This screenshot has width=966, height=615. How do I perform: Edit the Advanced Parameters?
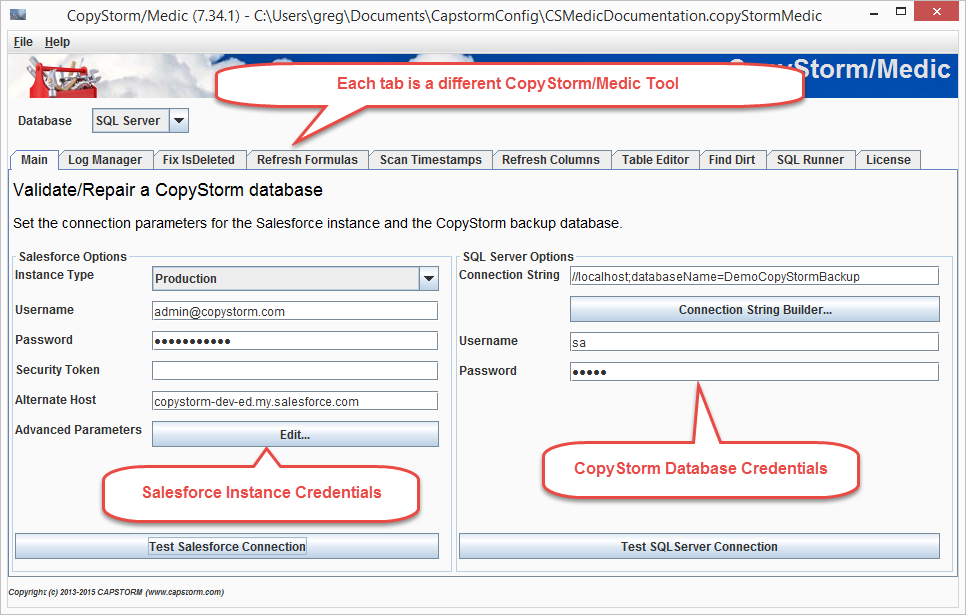[x=295, y=435]
